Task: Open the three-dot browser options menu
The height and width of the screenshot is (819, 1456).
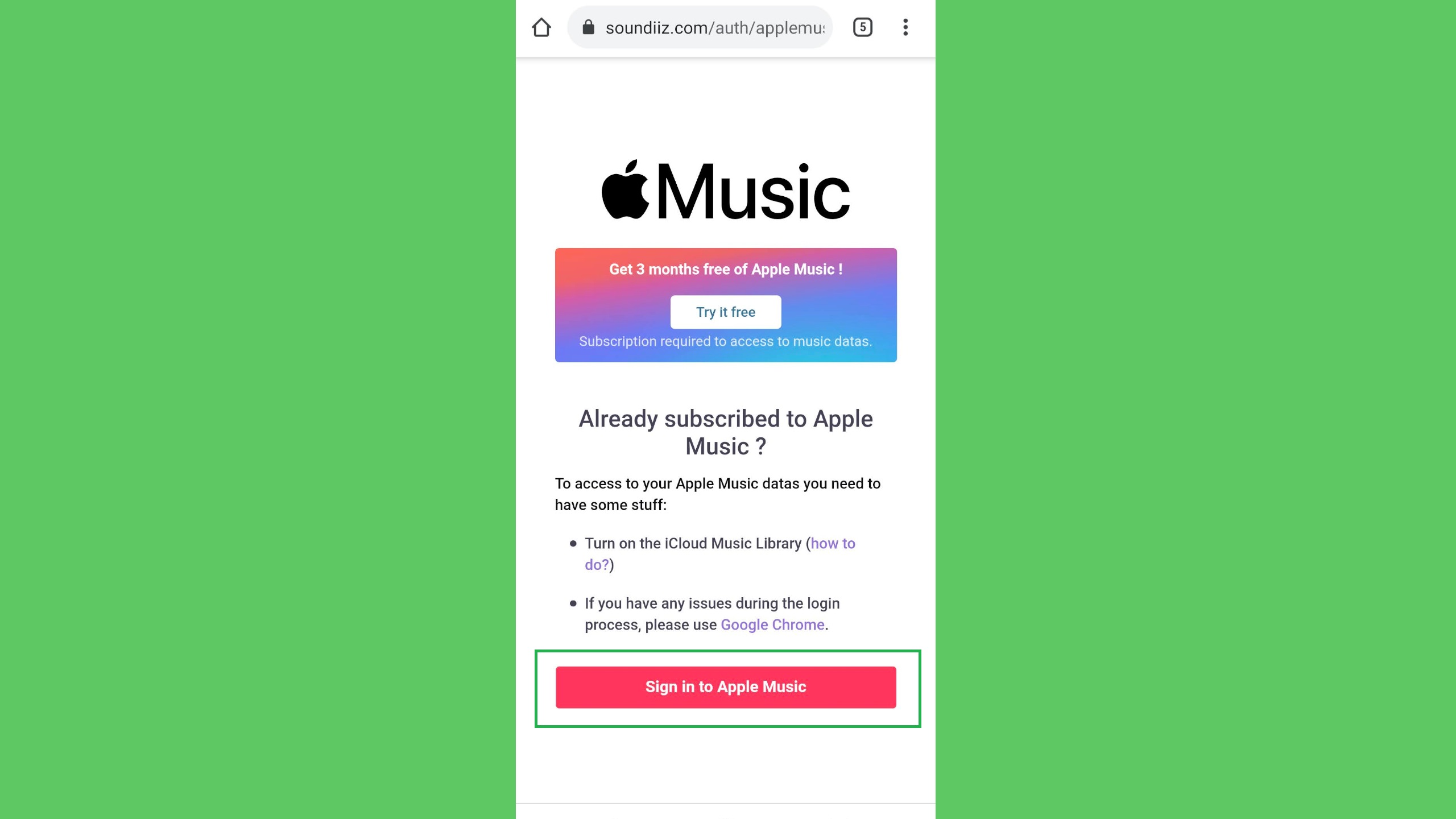Action: 904,27
